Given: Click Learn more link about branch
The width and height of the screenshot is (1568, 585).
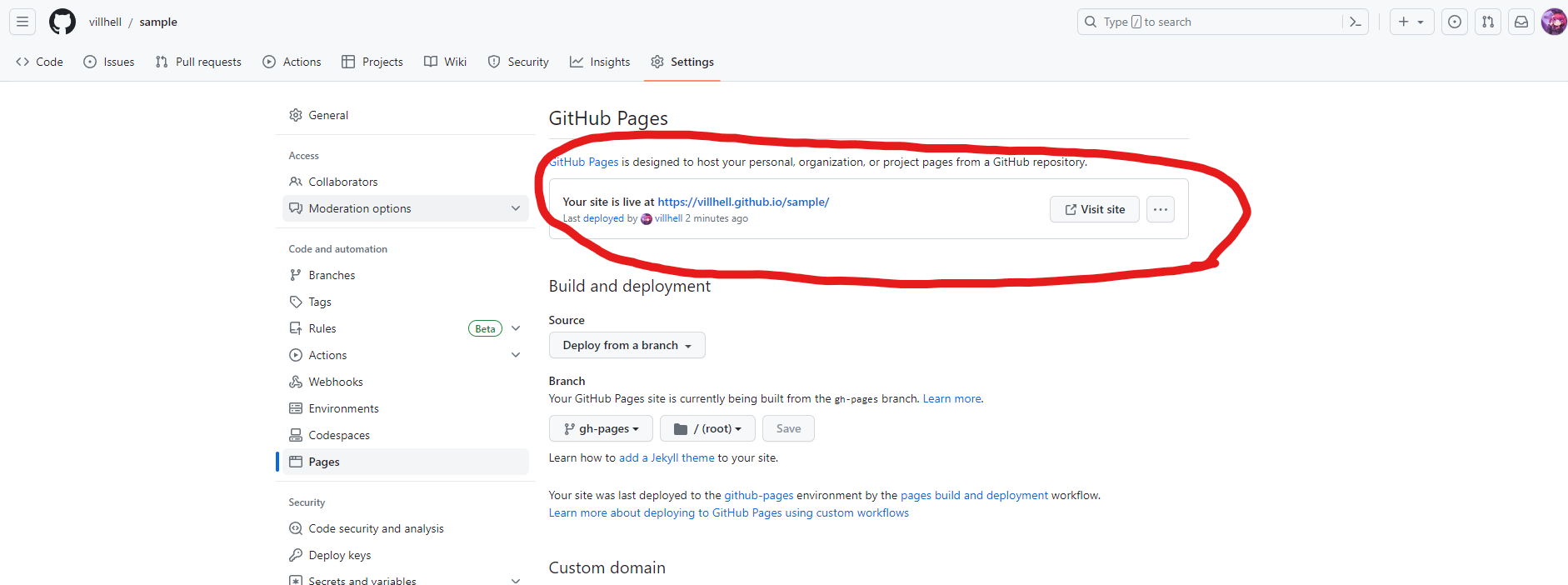Looking at the screenshot, I should [951, 398].
